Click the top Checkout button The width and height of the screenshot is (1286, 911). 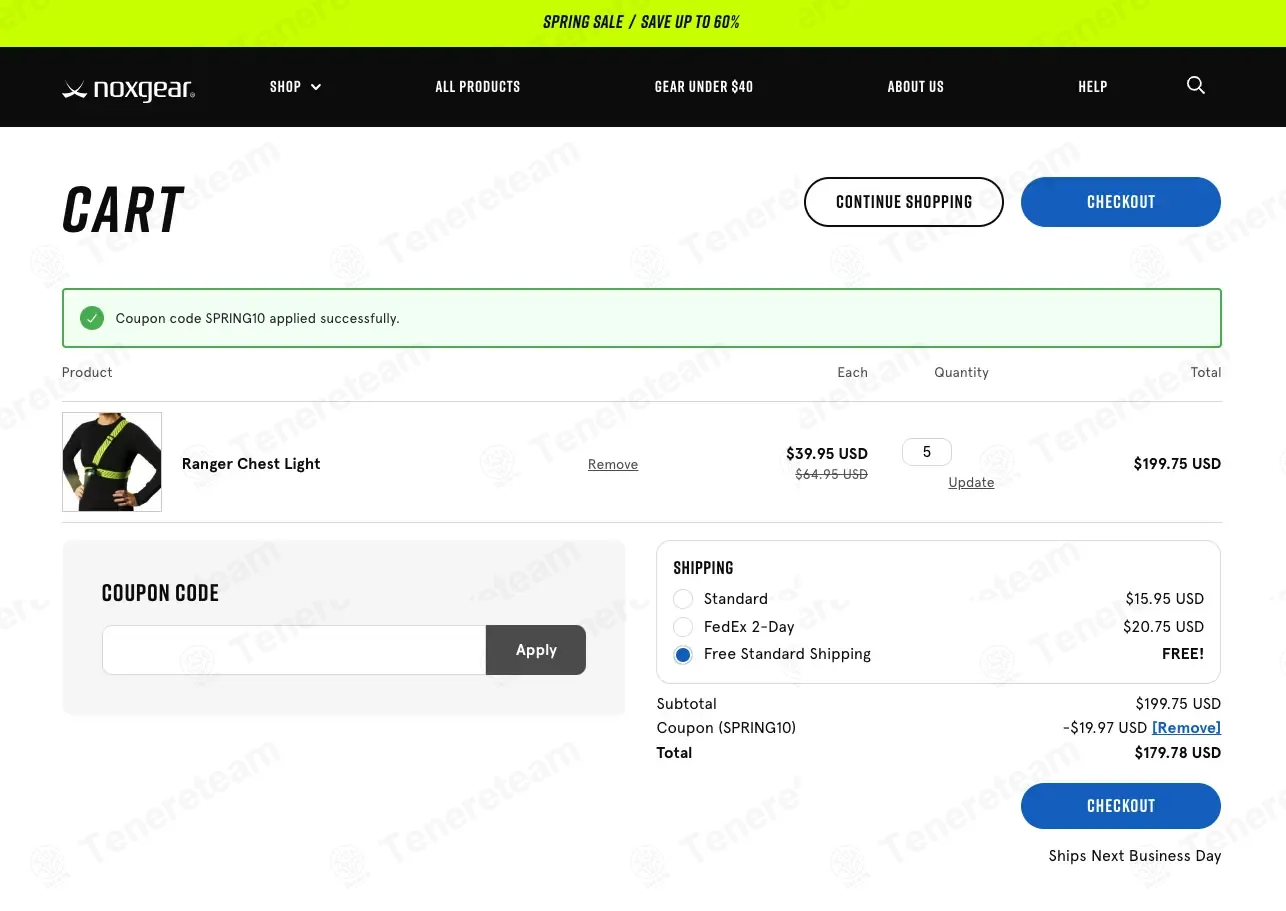[1121, 202]
